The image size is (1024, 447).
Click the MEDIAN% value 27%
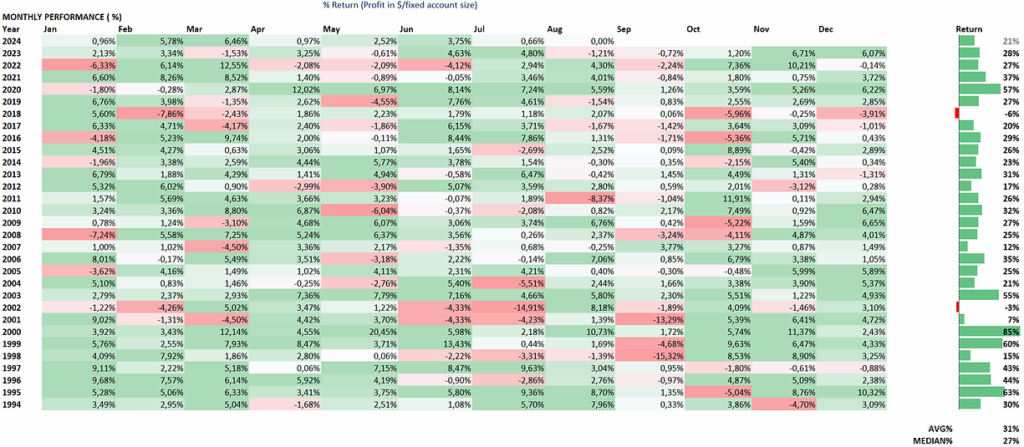point(1012,440)
